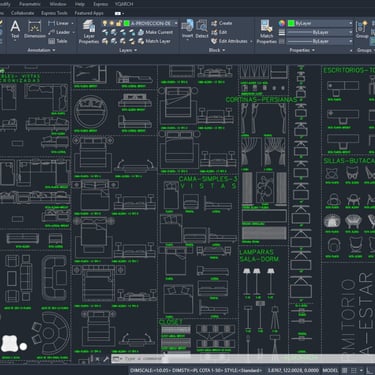The height and width of the screenshot is (375, 375).
Task: Select the Text tool in Annotation
Action: point(15,31)
